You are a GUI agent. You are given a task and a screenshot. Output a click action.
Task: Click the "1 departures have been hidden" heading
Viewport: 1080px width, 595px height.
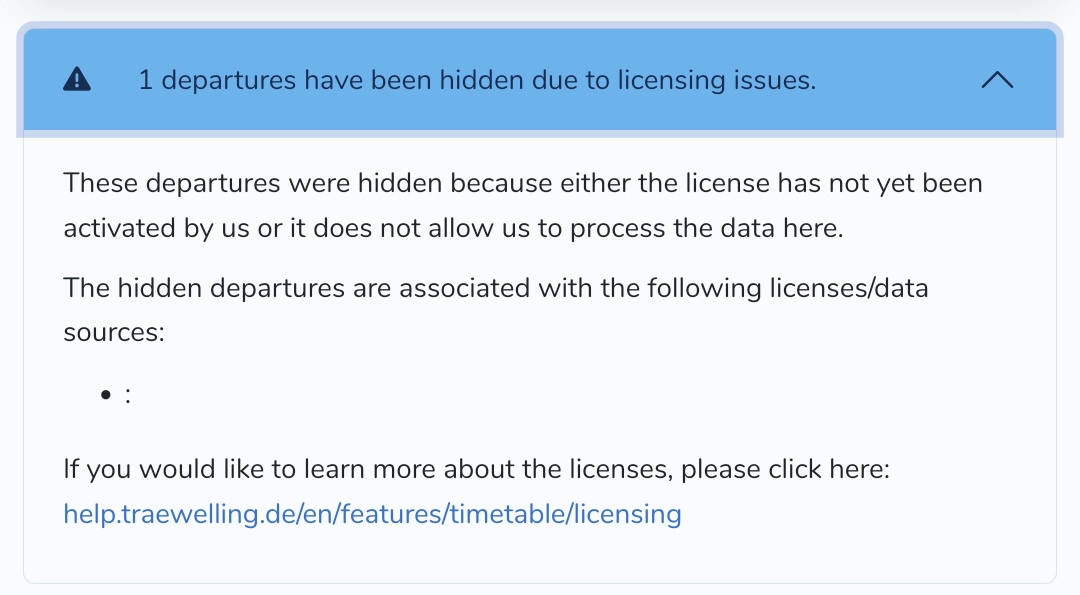477,81
